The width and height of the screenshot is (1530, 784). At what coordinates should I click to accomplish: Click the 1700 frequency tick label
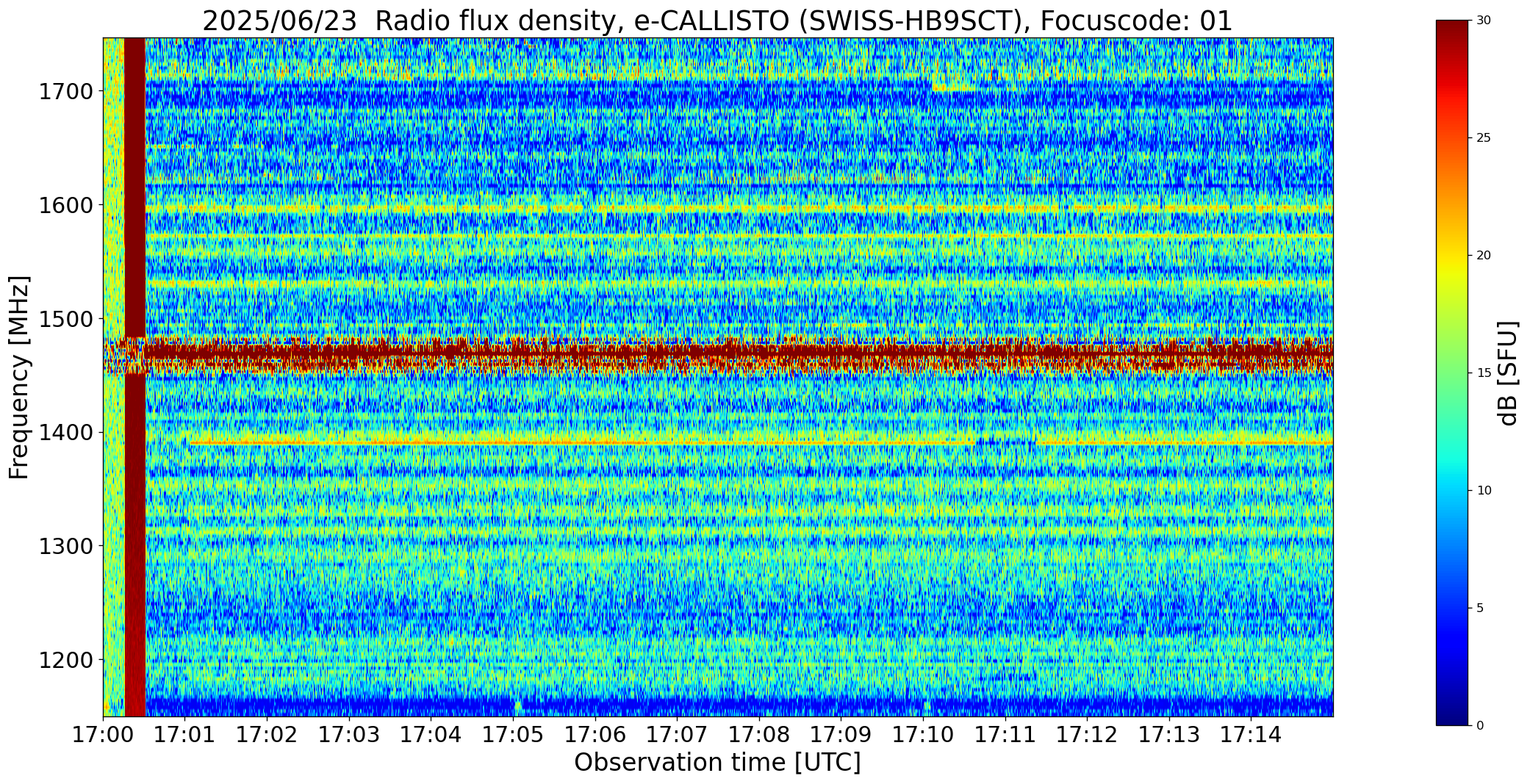click(x=67, y=92)
